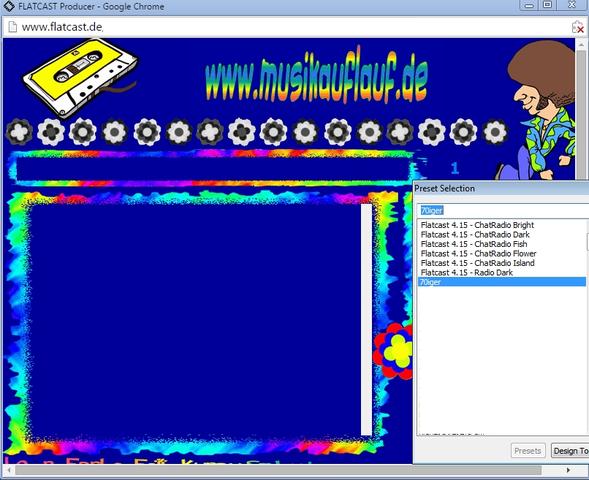
Task: Click the page document icon in address bar
Action: coord(12,27)
